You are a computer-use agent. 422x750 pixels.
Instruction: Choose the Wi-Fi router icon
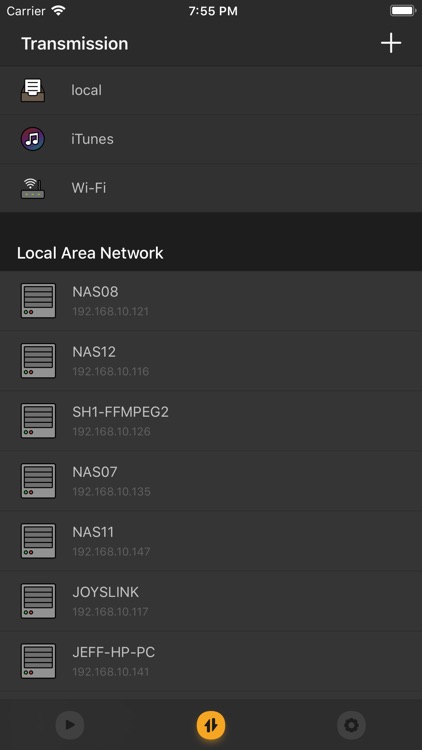[x=33, y=188]
